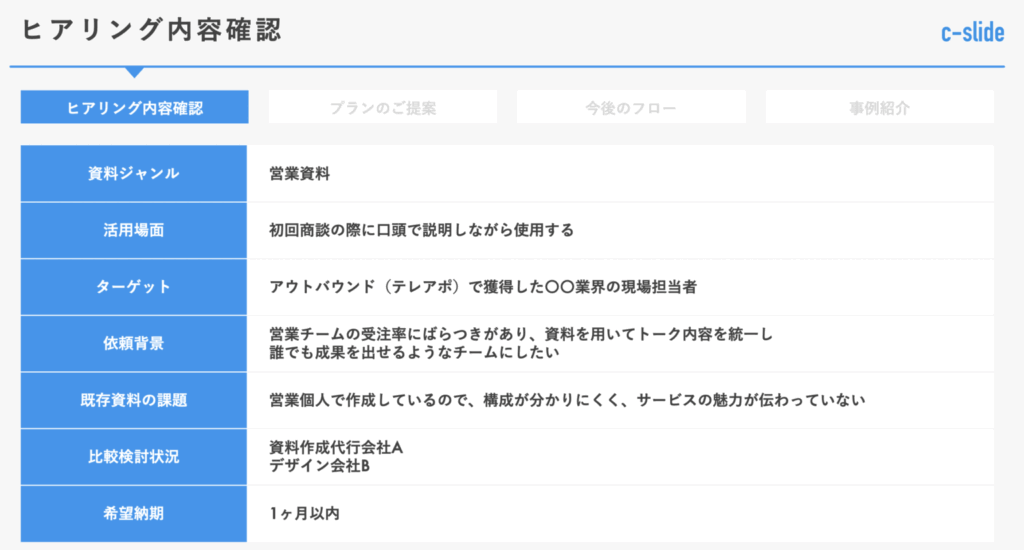Click the ターゲット header cell

pos(134,287)
